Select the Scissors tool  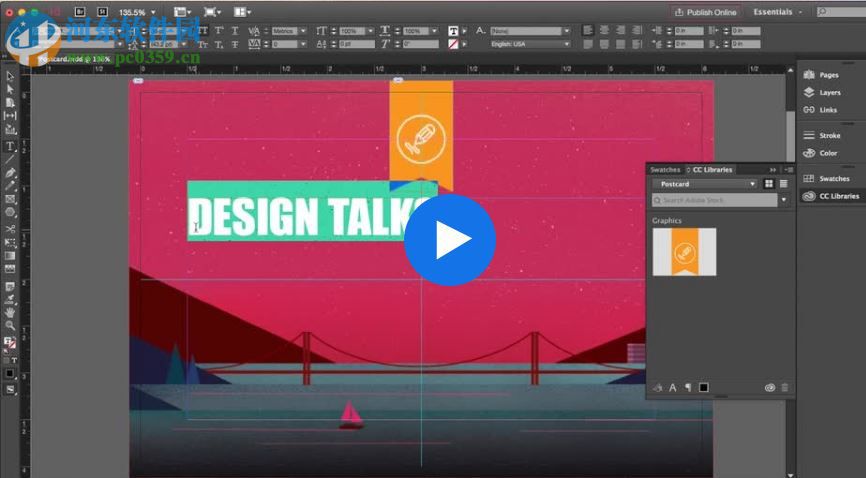(x=10, y=229)
